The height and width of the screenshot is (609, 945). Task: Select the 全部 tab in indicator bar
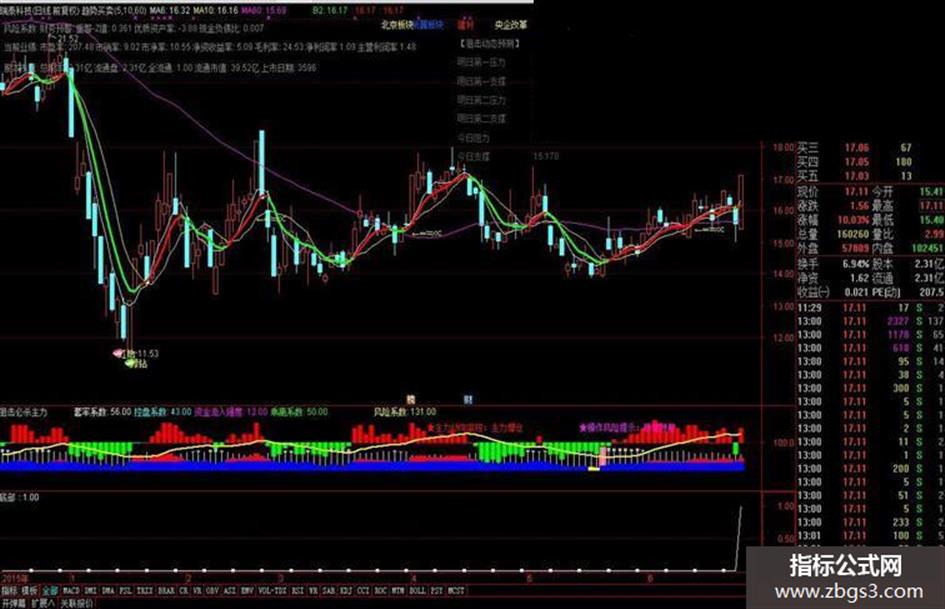coord(50,591)
